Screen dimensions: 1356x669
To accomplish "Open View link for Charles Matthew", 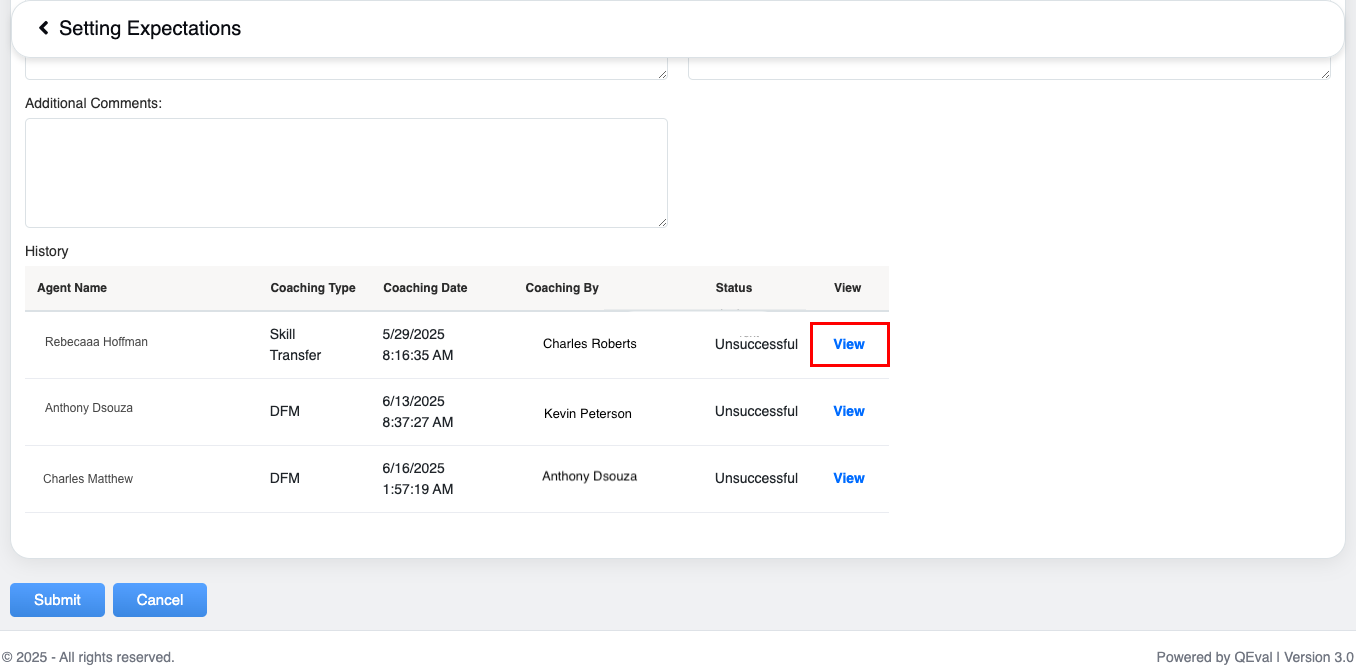I will pos(849,478).
